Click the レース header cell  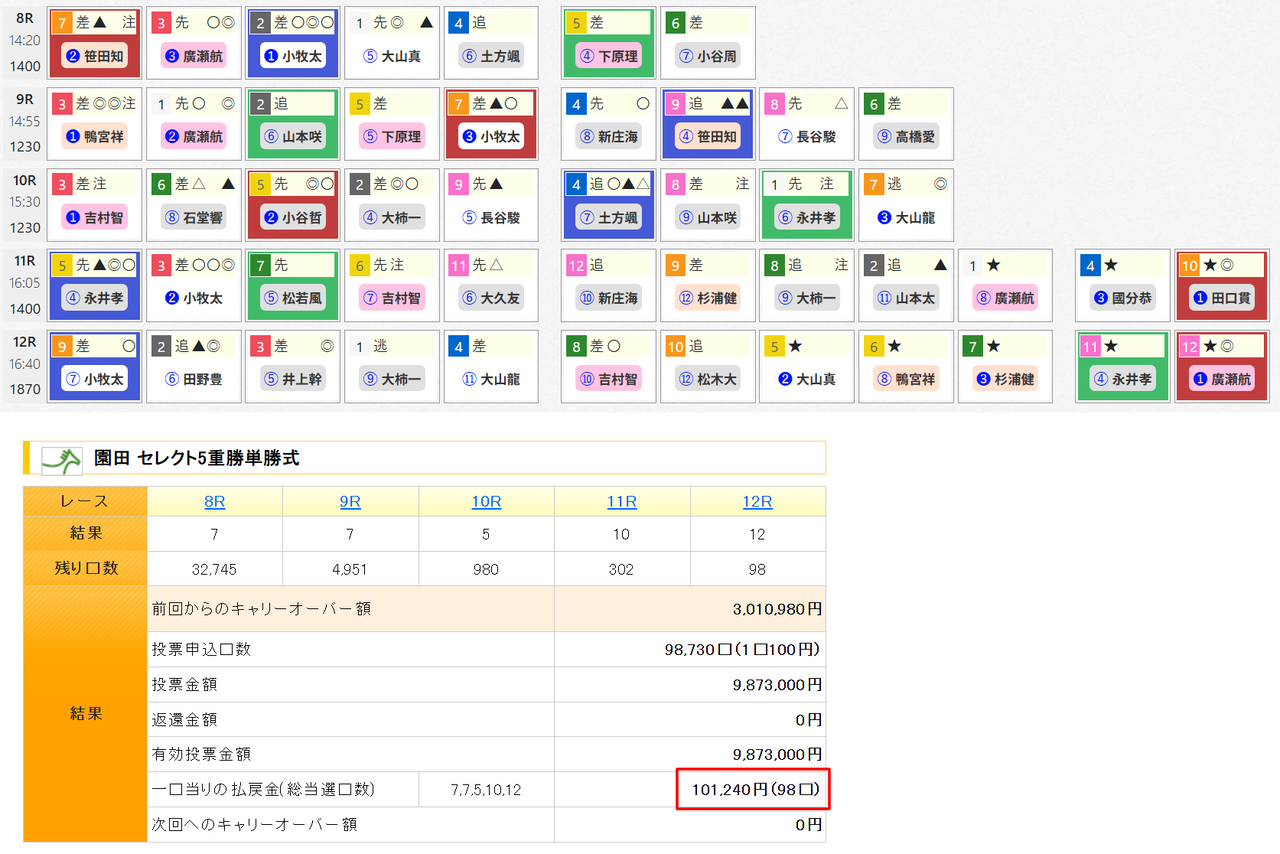(x=85, y=501)
